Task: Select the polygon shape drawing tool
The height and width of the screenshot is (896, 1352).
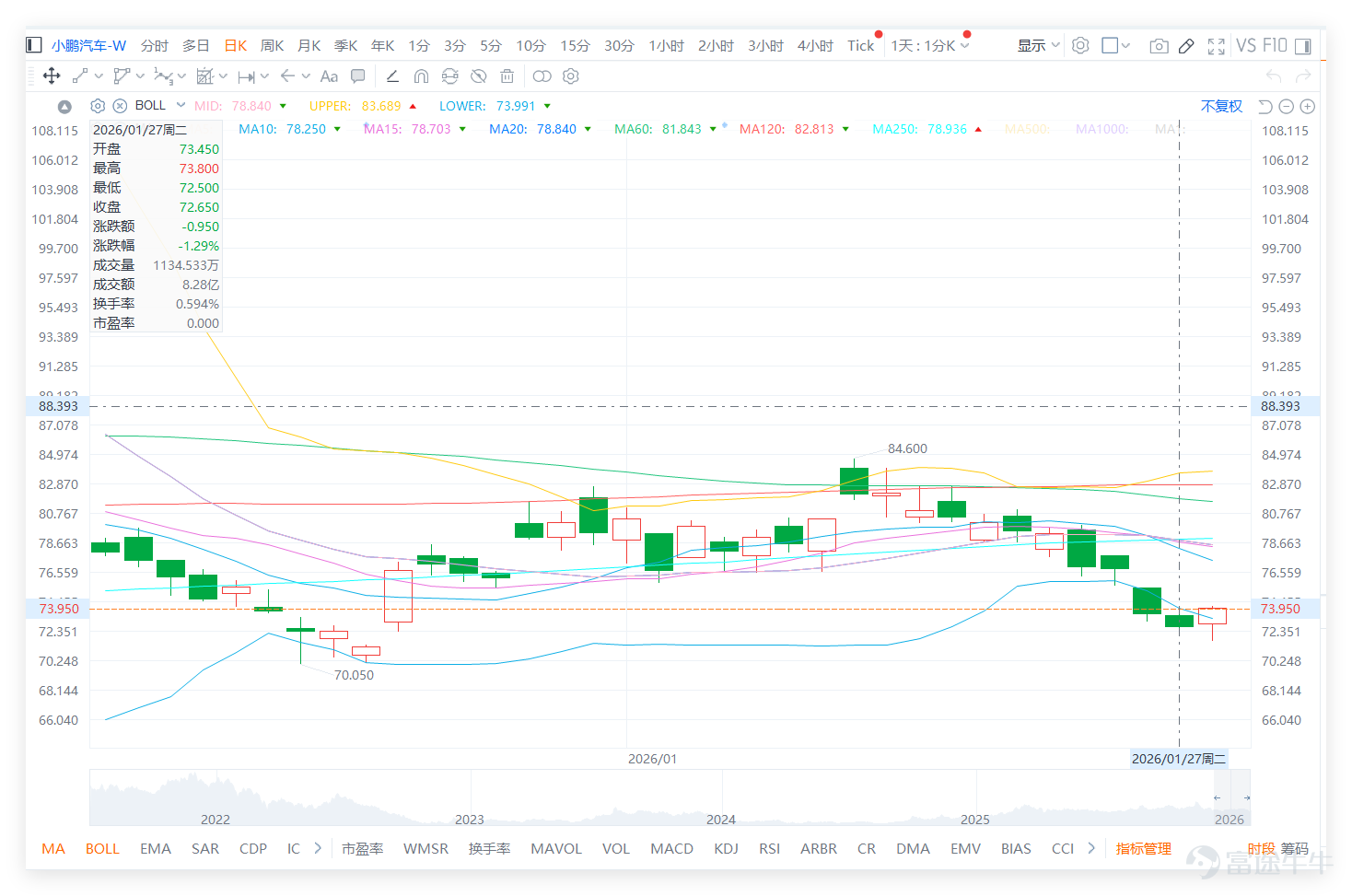Action: [x=121, y=76]
